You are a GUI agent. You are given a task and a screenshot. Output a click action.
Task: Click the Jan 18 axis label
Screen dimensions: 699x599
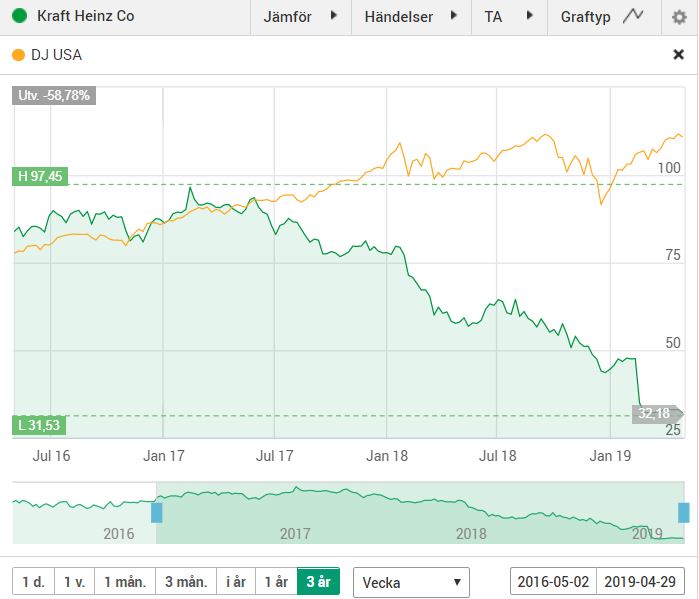[387, 455]
